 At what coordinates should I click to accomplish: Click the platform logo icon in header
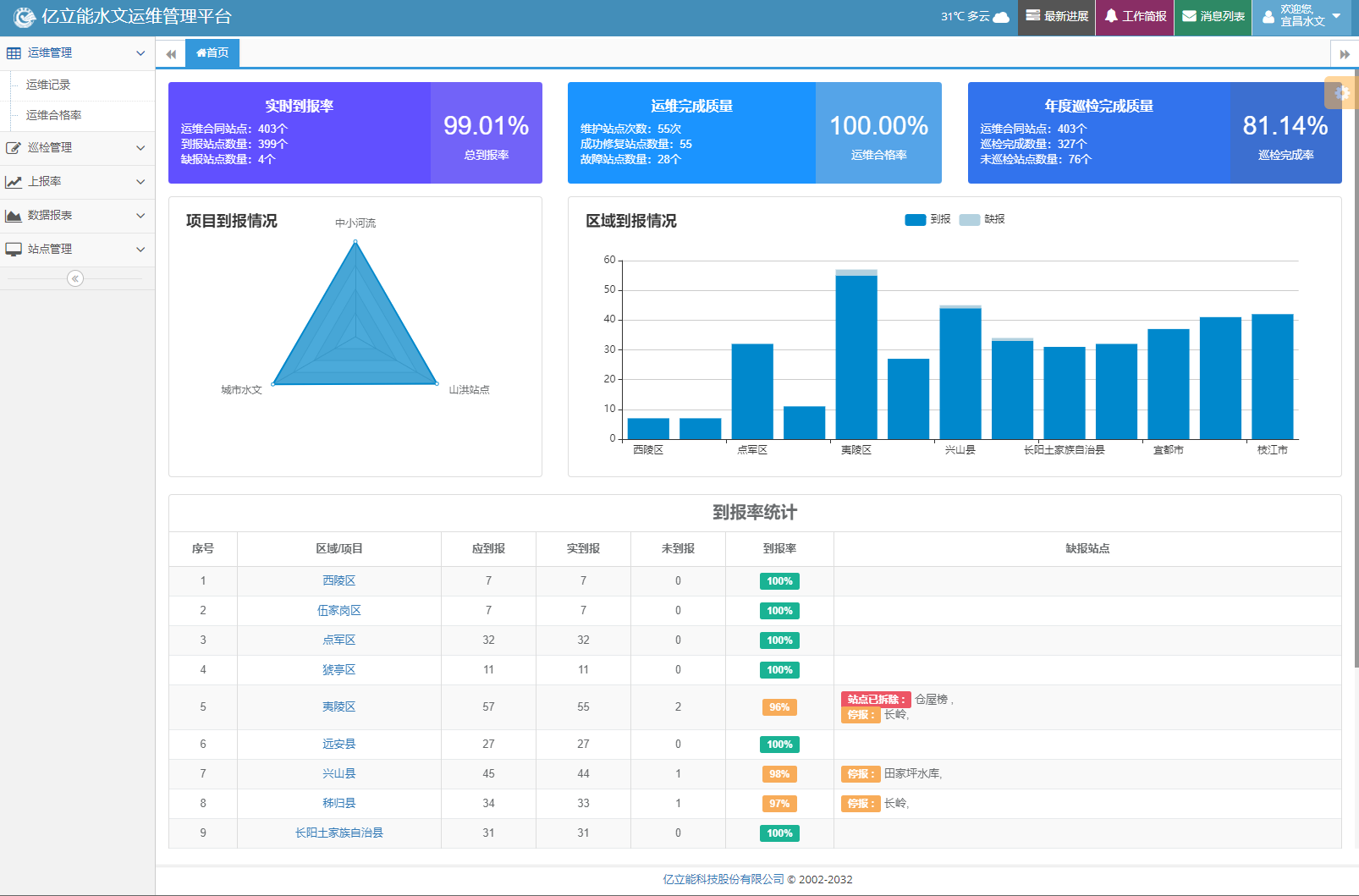(25, 17)
